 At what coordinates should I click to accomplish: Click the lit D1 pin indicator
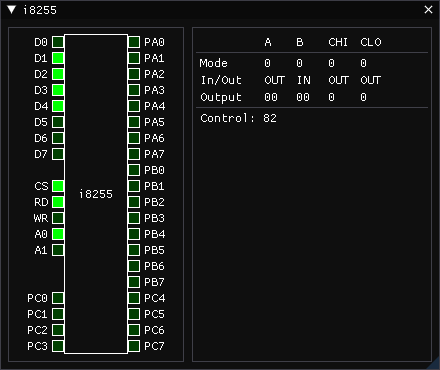pyautogui.click(x=58, y=58)
